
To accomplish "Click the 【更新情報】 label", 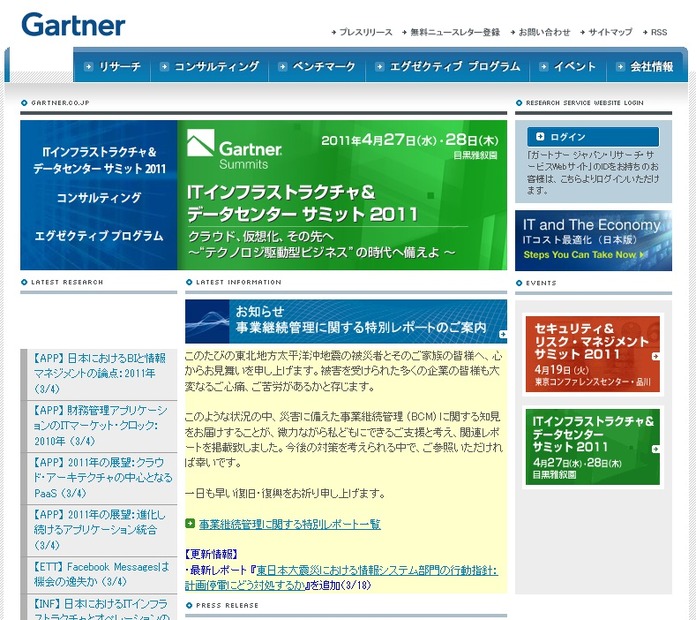I will pyautogui.click(x=212, y=554).
